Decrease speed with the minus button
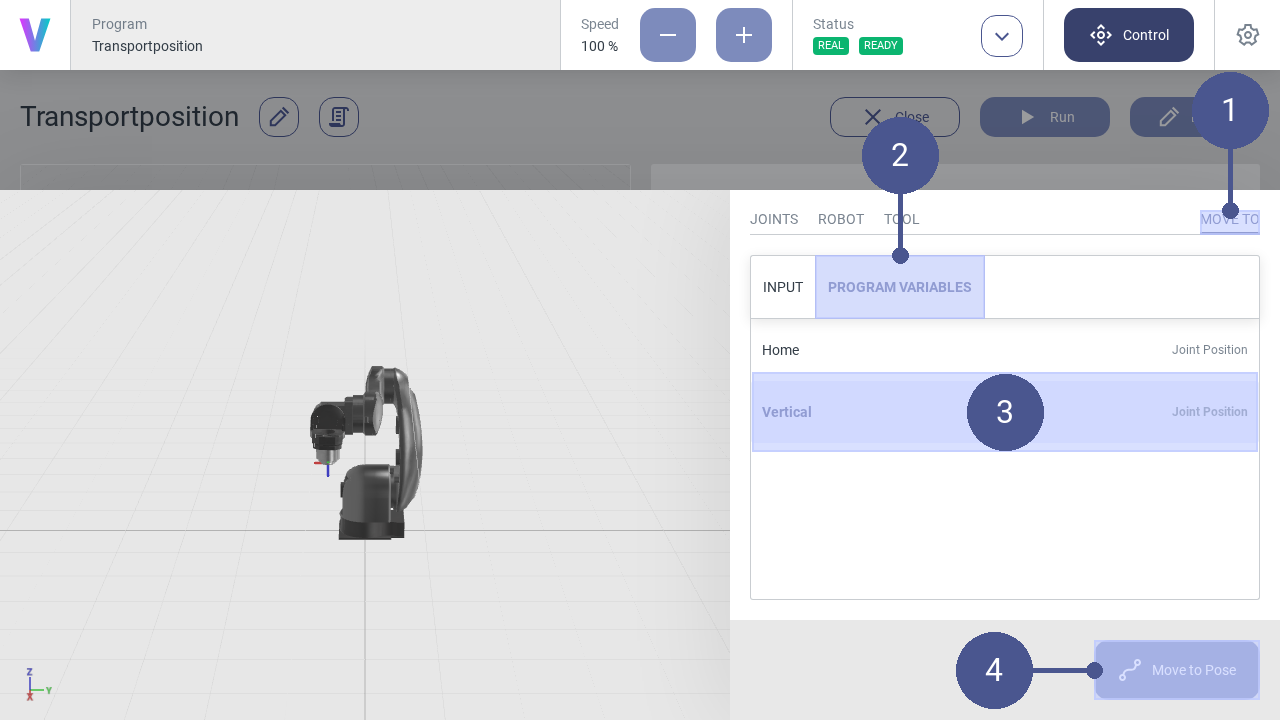Viewport: 1280px width, 720px height. coord(667,35)
